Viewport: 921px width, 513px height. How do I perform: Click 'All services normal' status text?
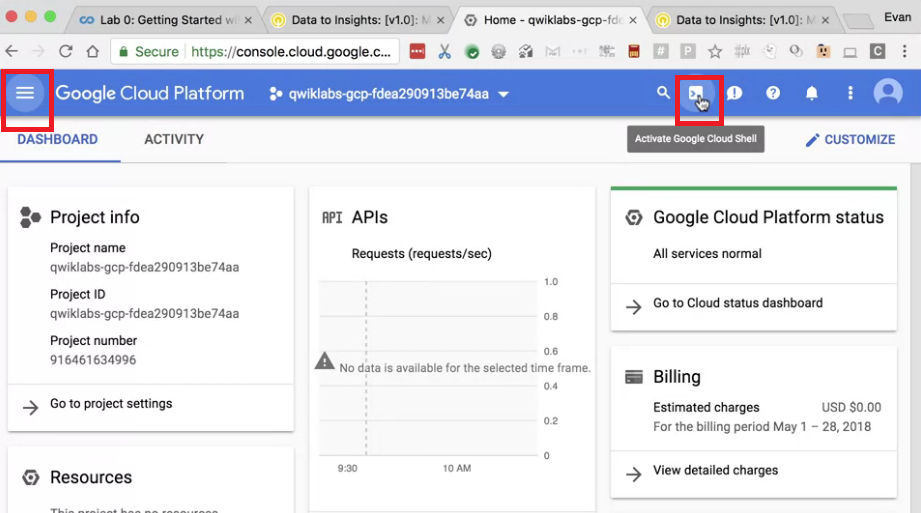707,253
